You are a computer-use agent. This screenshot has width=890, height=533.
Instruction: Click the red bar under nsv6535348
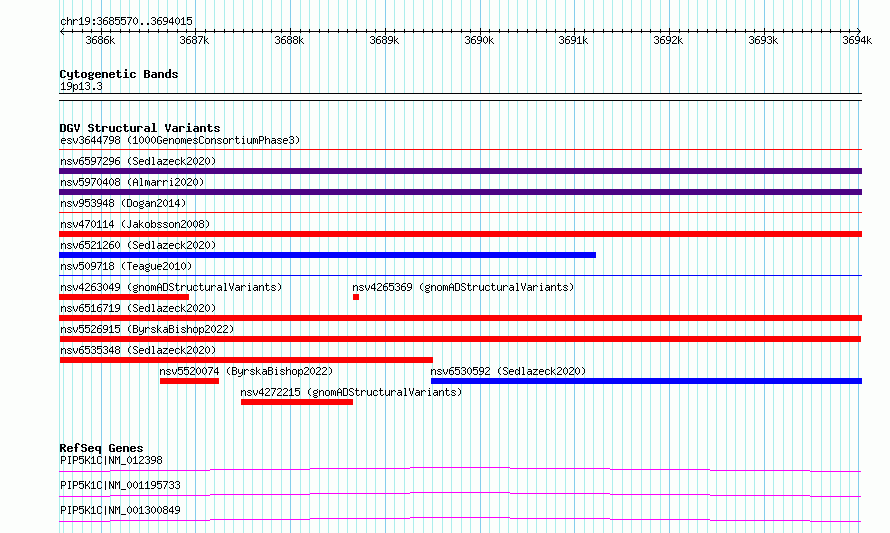[x=246, y=360]
